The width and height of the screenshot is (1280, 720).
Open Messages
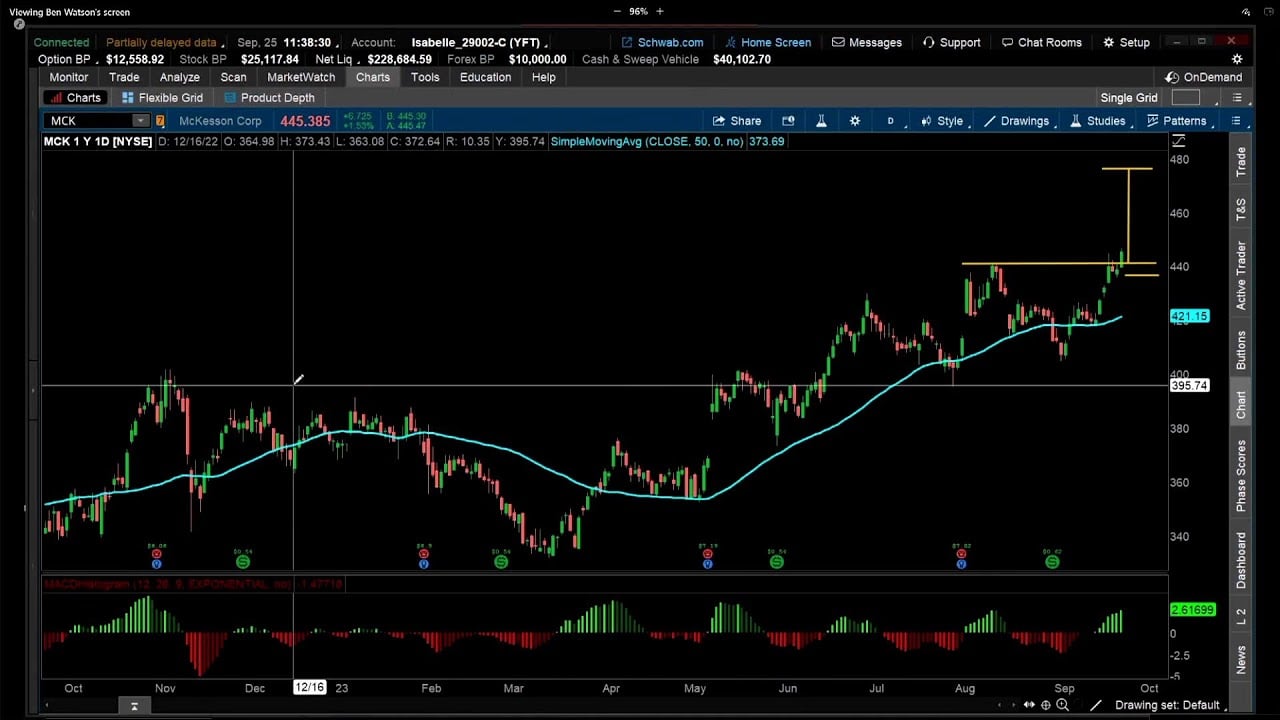coord(866,42)
